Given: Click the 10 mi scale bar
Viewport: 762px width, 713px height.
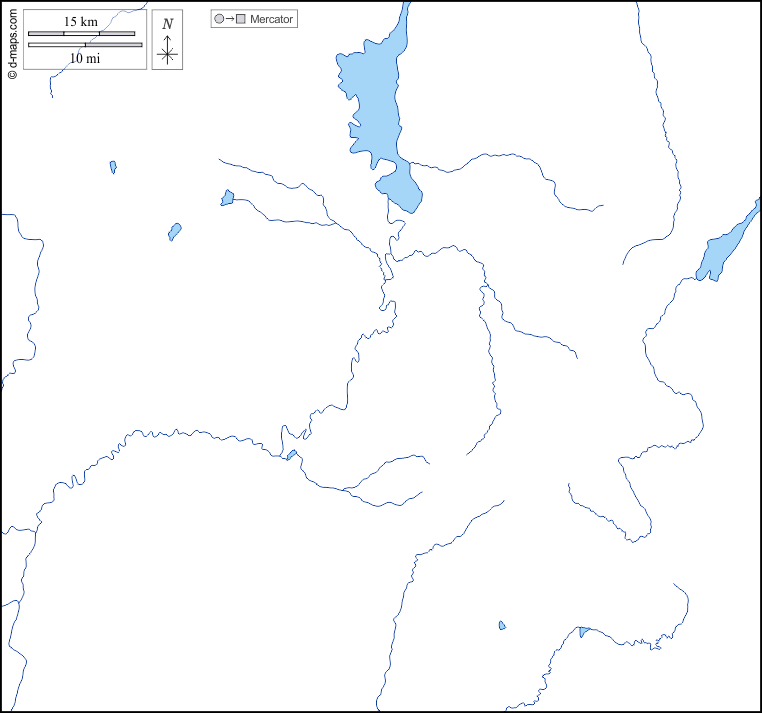Looking at the screenshot, I should (85, 45).
